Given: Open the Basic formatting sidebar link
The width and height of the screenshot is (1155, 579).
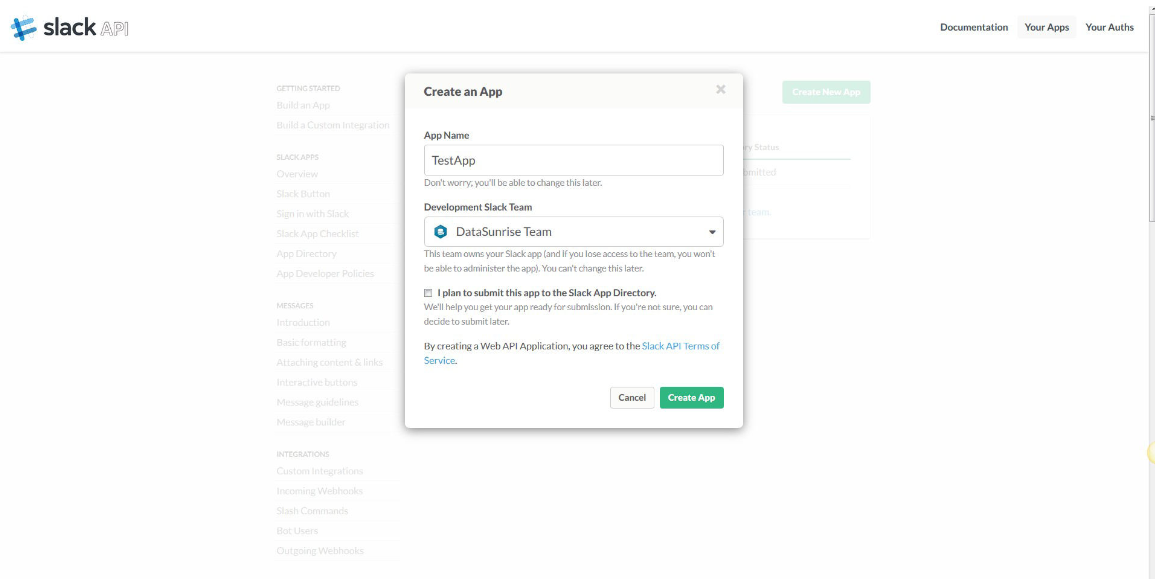Looking at the screenshot, I should [311, 343].
